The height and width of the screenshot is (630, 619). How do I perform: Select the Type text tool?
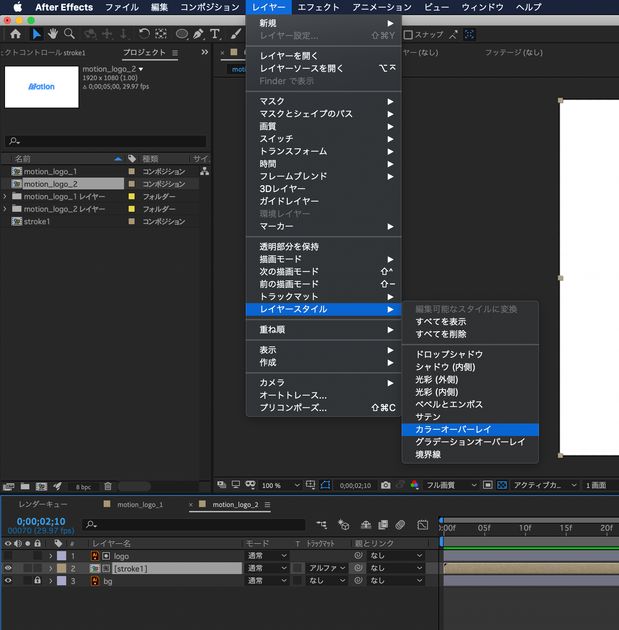[215, 34]
